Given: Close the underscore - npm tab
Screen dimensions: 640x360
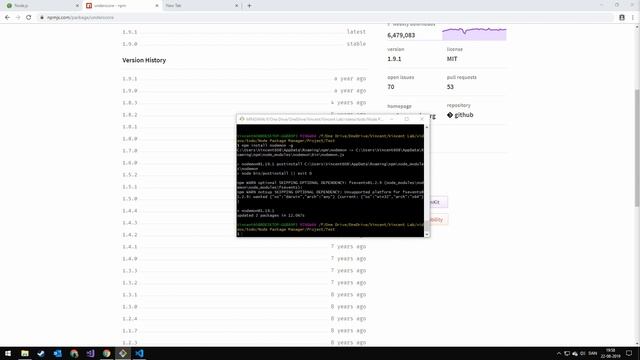Looking at the screenshot, I should pos(157,6).
